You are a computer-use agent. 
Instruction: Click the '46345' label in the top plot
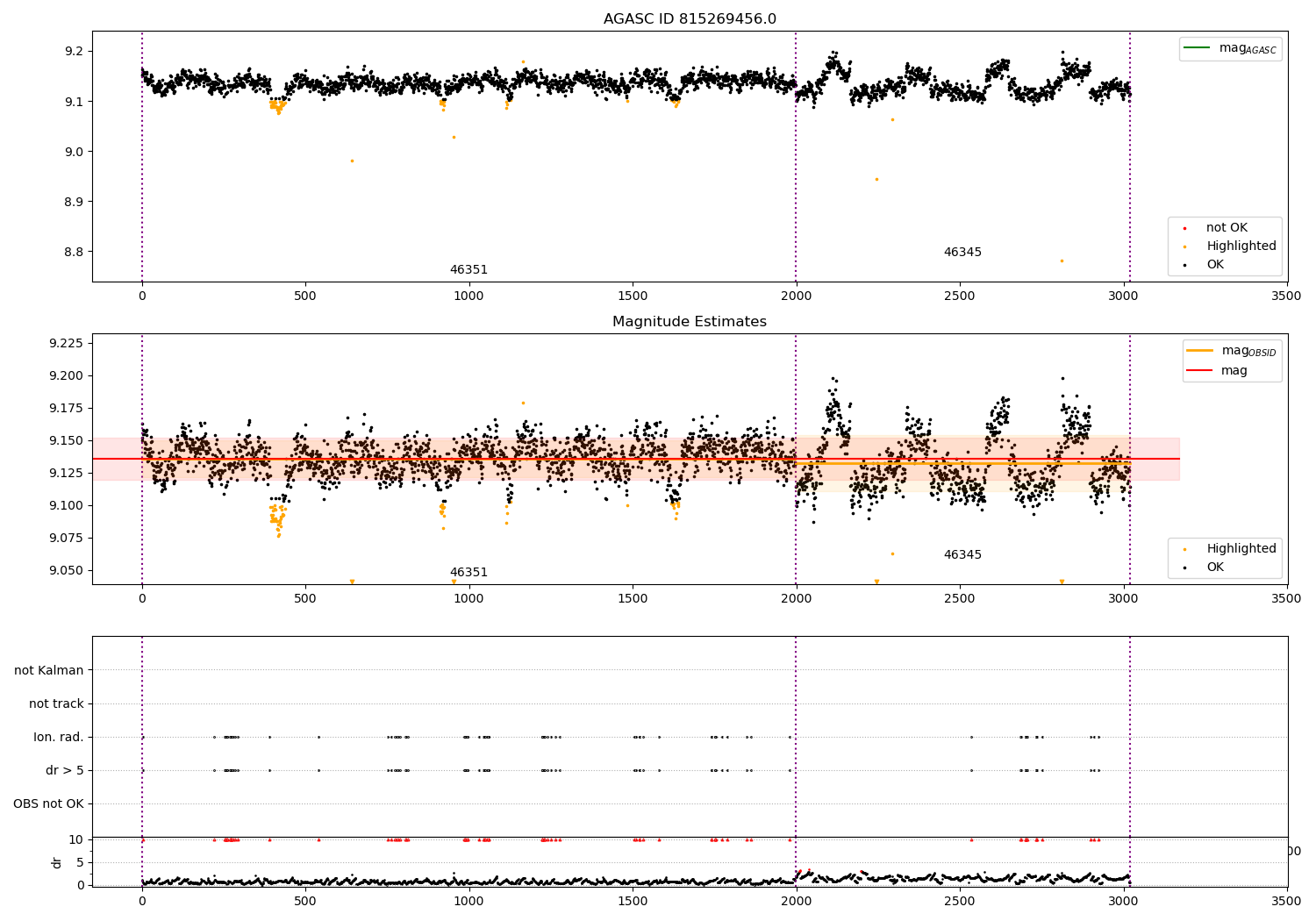(x=962, y=253)
